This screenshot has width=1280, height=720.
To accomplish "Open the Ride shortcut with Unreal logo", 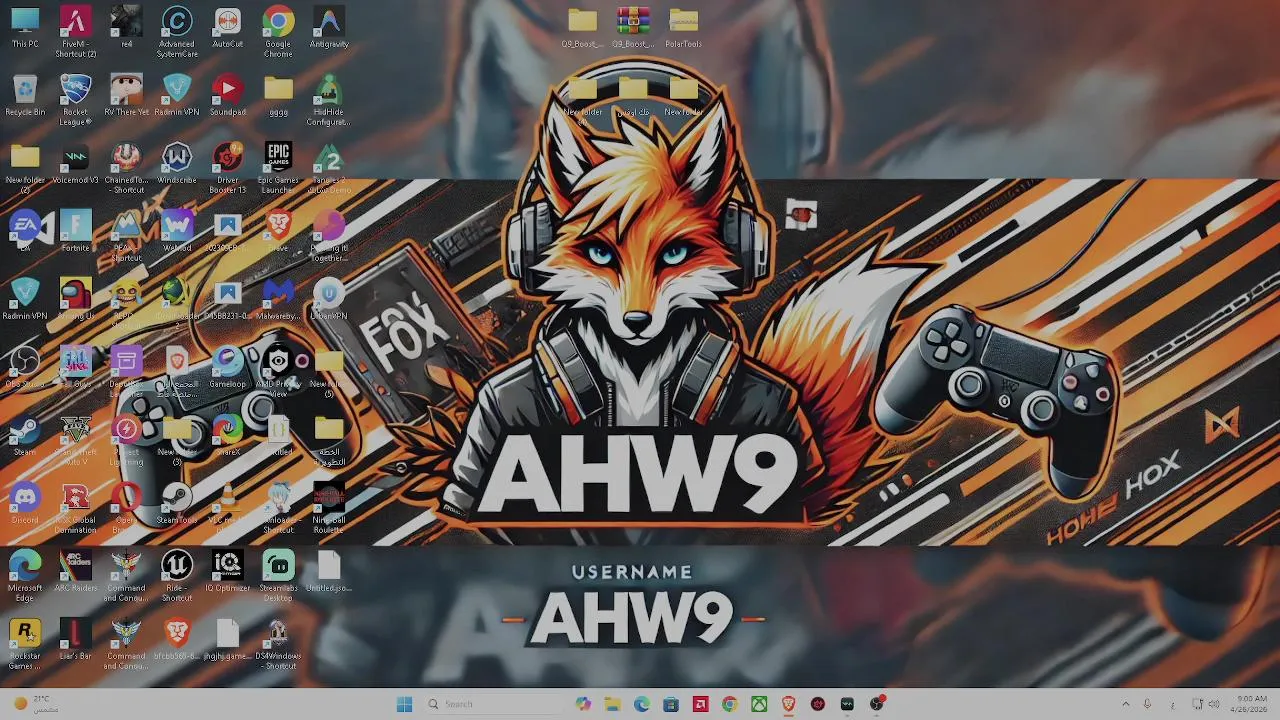I will pyautogui.click(x=177, y=576).
